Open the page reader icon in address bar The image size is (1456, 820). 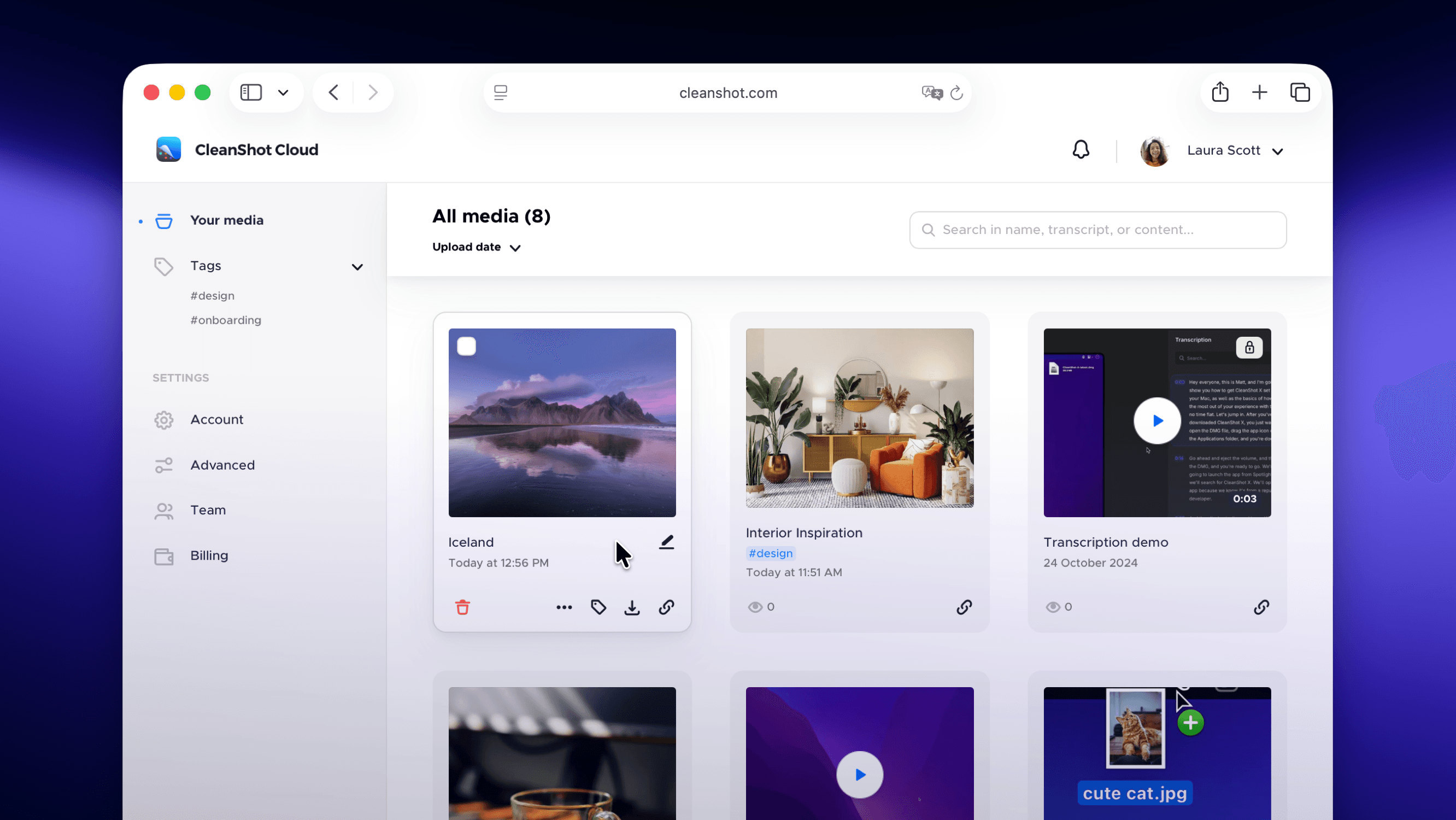pyautogui.click(x=501, y=93)
